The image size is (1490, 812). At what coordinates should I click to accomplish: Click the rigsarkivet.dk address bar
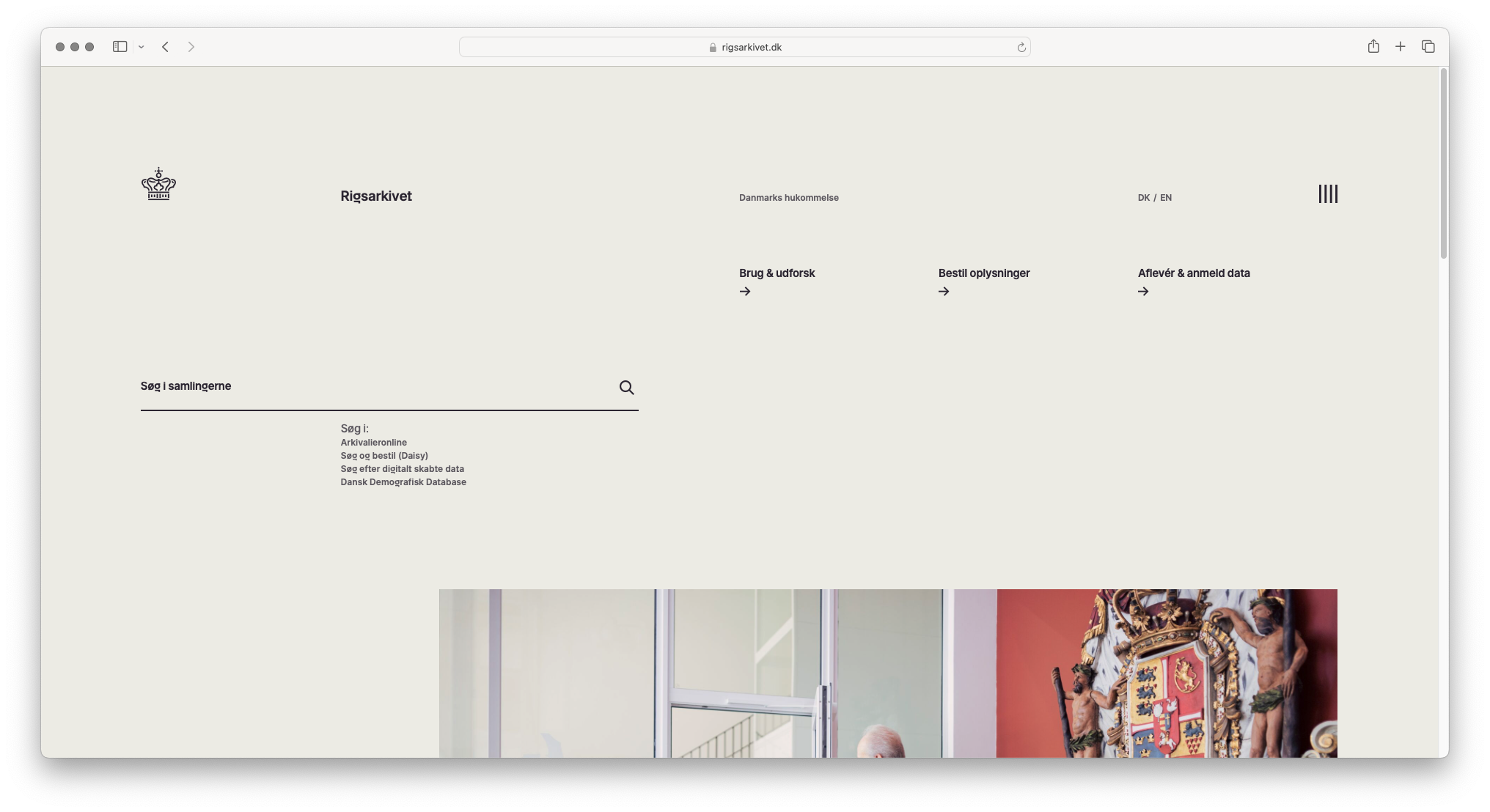[744, 47]
